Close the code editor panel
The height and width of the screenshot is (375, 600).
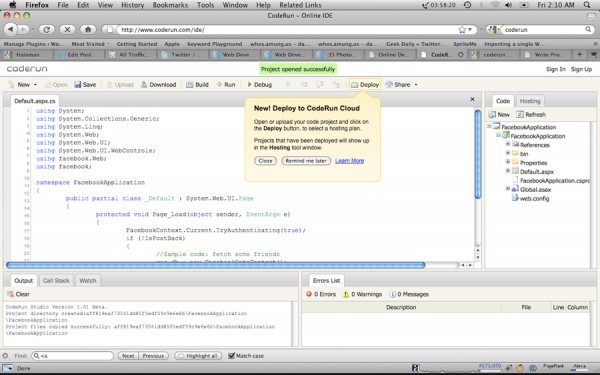pyautogui.click(x=472, y=99)
